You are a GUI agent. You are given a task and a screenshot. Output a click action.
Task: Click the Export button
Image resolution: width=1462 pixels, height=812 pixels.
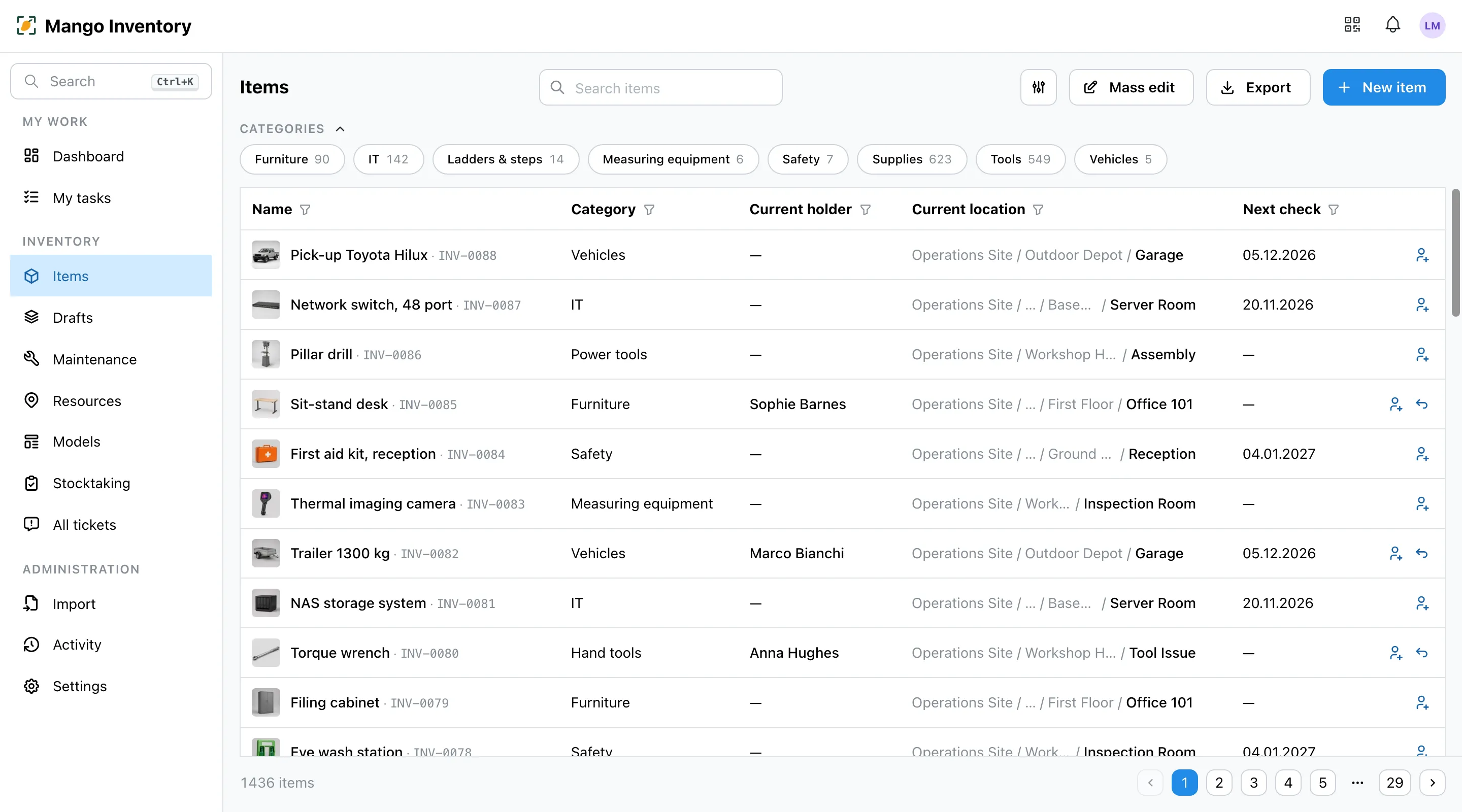[1258, 87]
